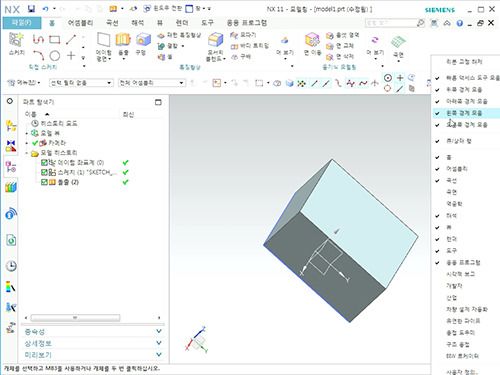Open the File (파일) menu tab
Viewport: 500px width, 375px height.
point(22,23)
